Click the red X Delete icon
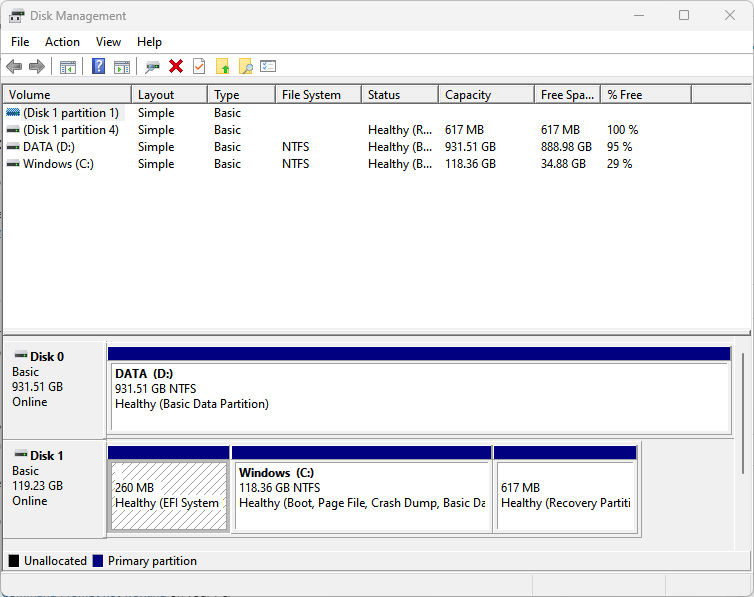Screen dimensions: 754x597 [x=176, y=67]
